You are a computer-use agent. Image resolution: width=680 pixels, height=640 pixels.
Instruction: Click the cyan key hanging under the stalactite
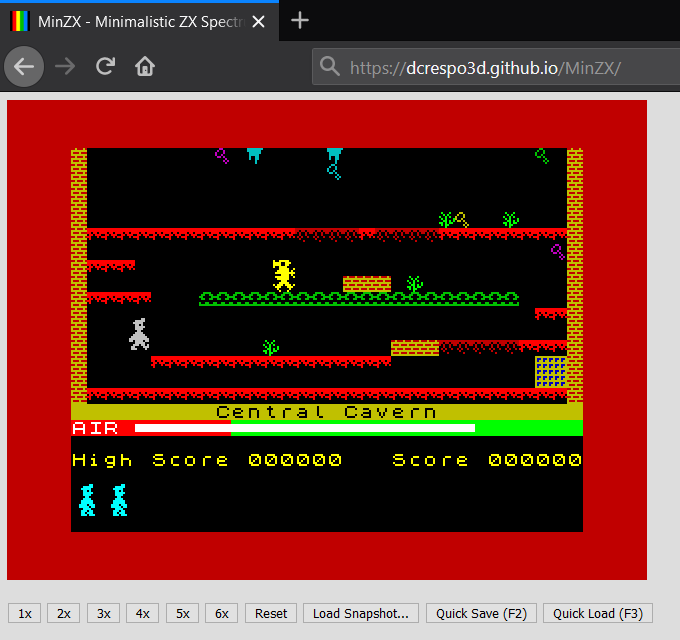pyautogui.click(x=333, y=172)
